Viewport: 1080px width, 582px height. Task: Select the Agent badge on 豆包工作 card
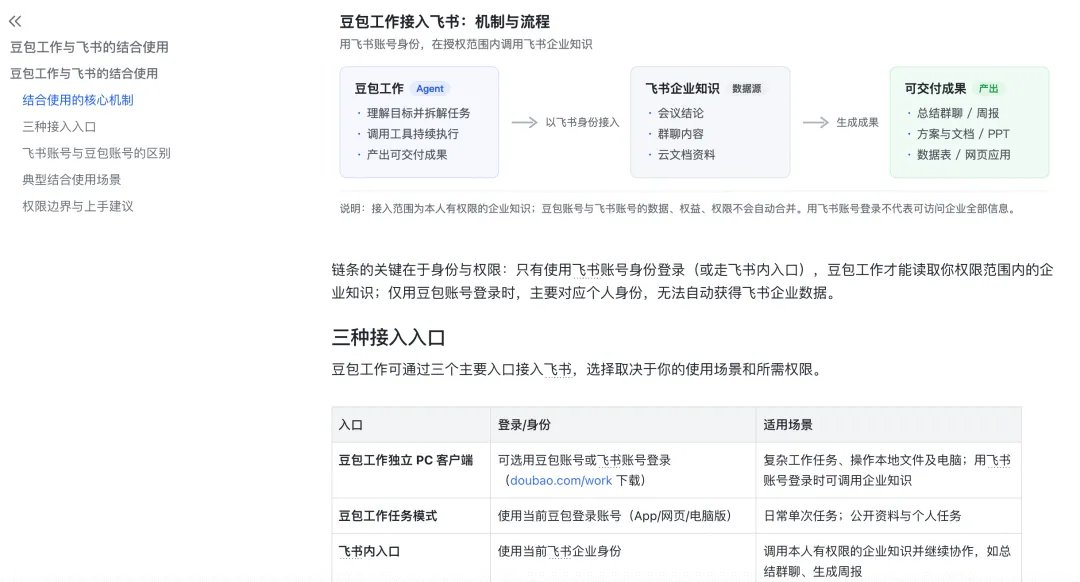click(x=430, y=89)
